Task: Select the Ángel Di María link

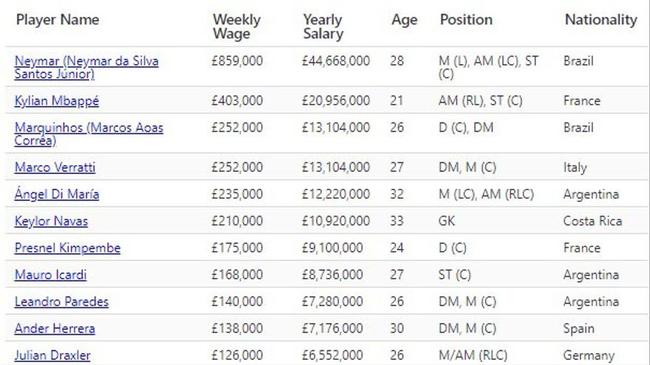Action: pos(57,194)
